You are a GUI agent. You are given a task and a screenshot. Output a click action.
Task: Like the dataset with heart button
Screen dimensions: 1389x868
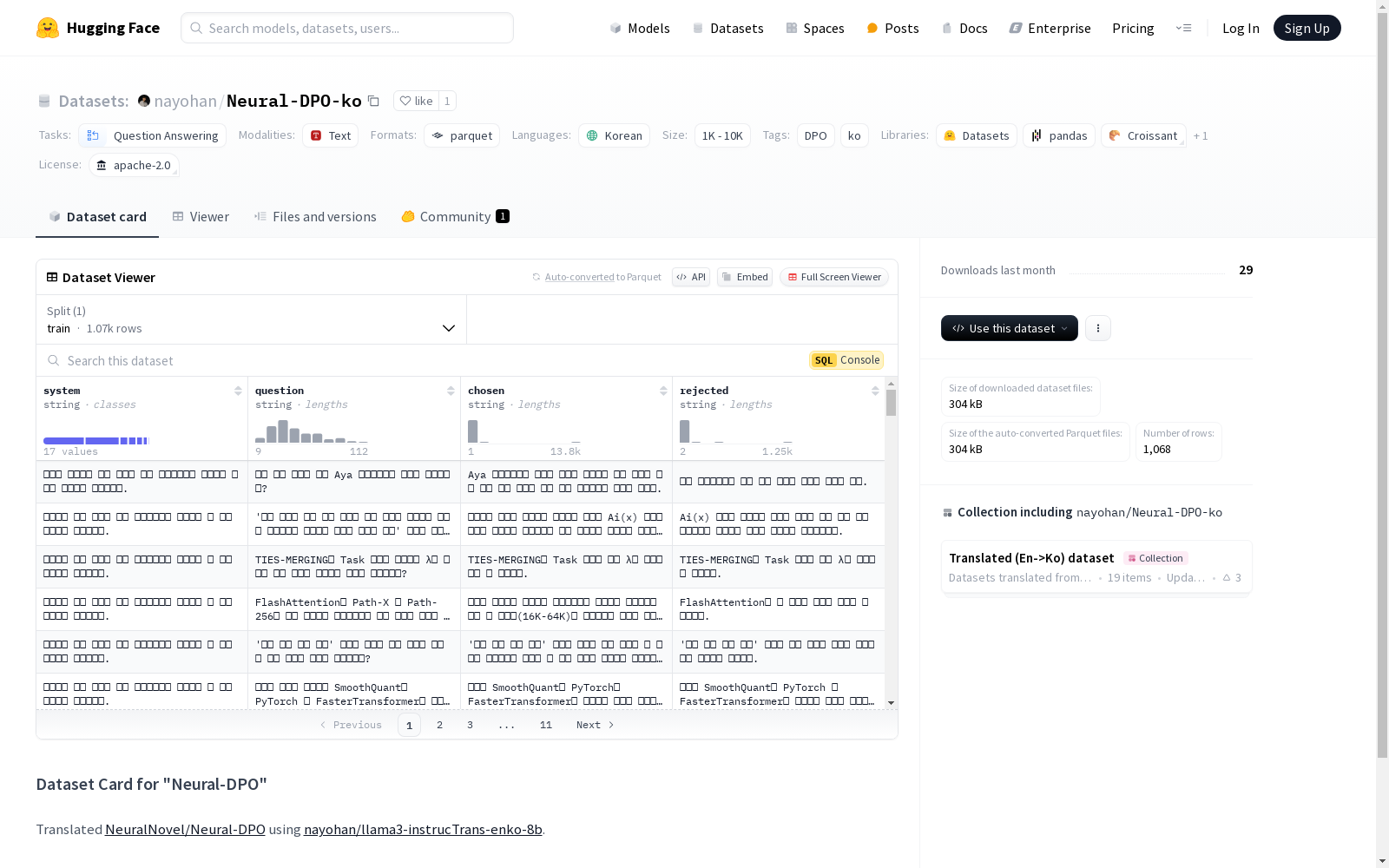coord(416,101)
